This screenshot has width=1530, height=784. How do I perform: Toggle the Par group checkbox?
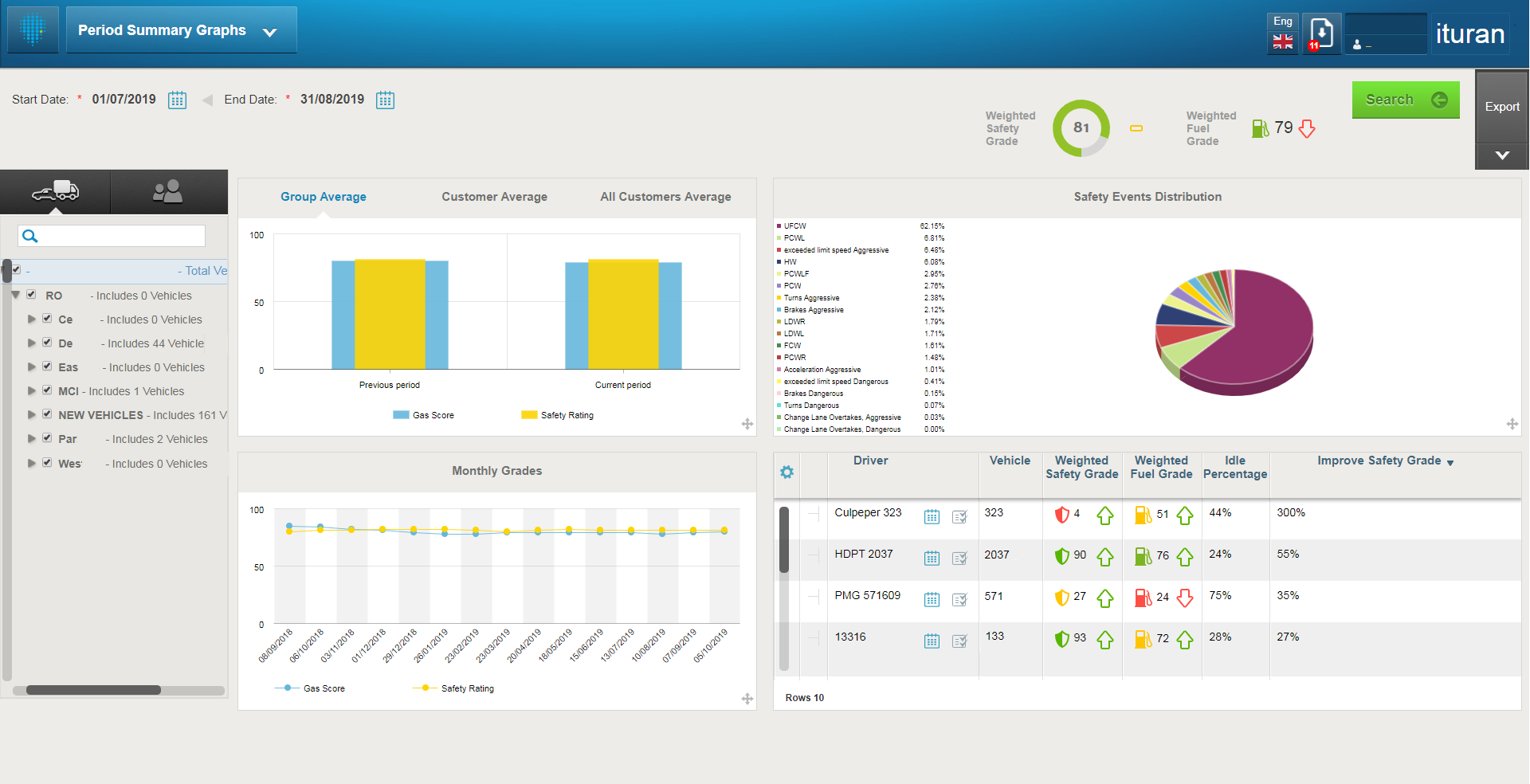point(47,437)
